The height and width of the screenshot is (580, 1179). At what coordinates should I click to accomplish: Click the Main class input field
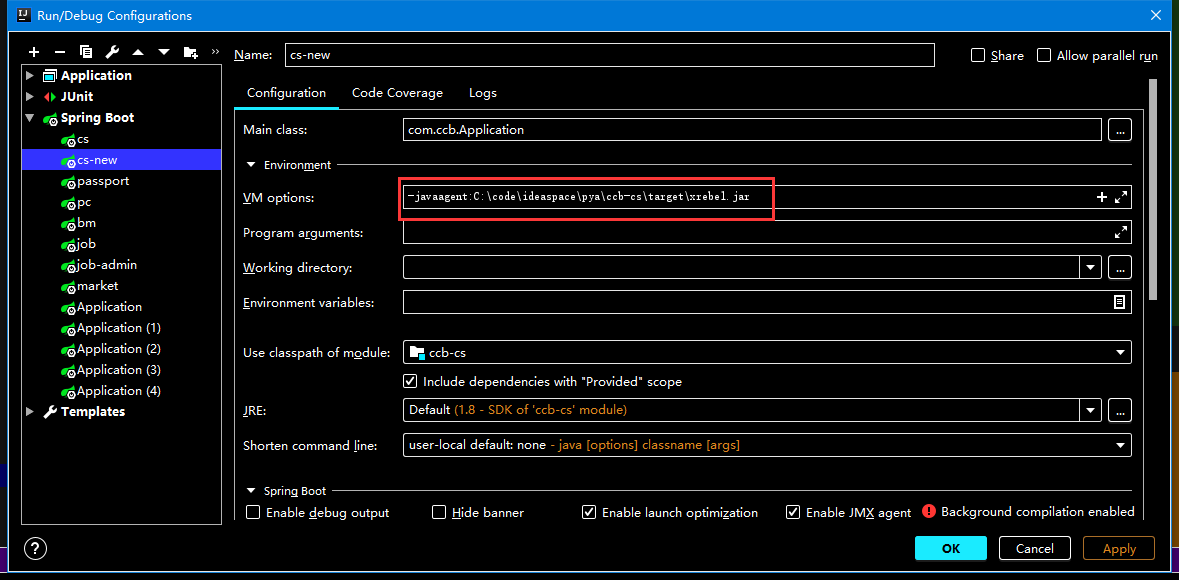click(752, 130)
